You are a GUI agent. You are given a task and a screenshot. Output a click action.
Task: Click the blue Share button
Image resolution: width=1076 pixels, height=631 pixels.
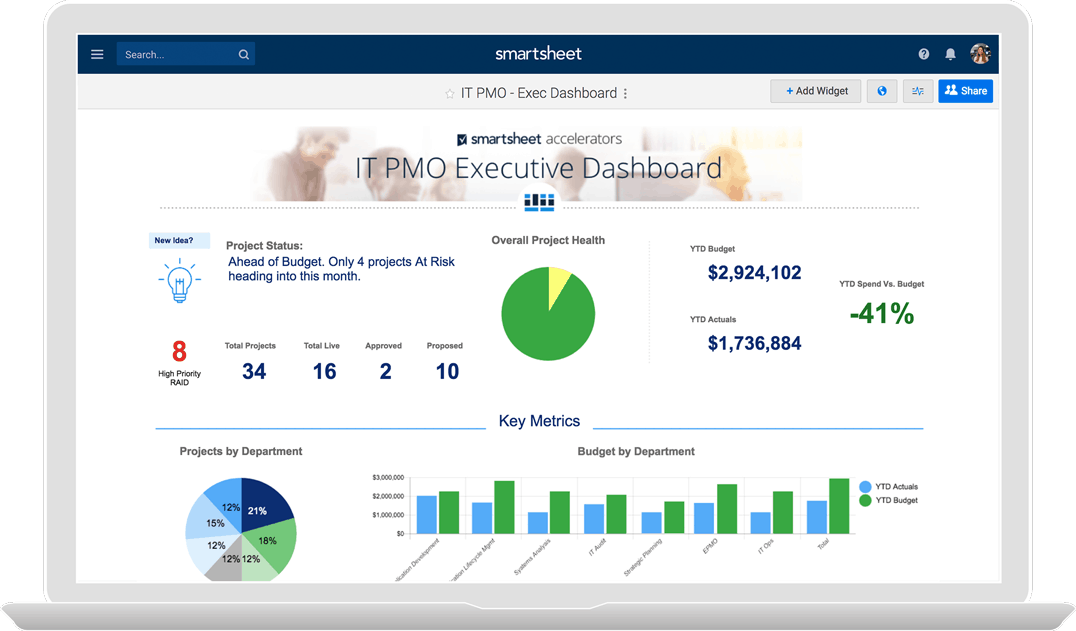coord(964,90)
